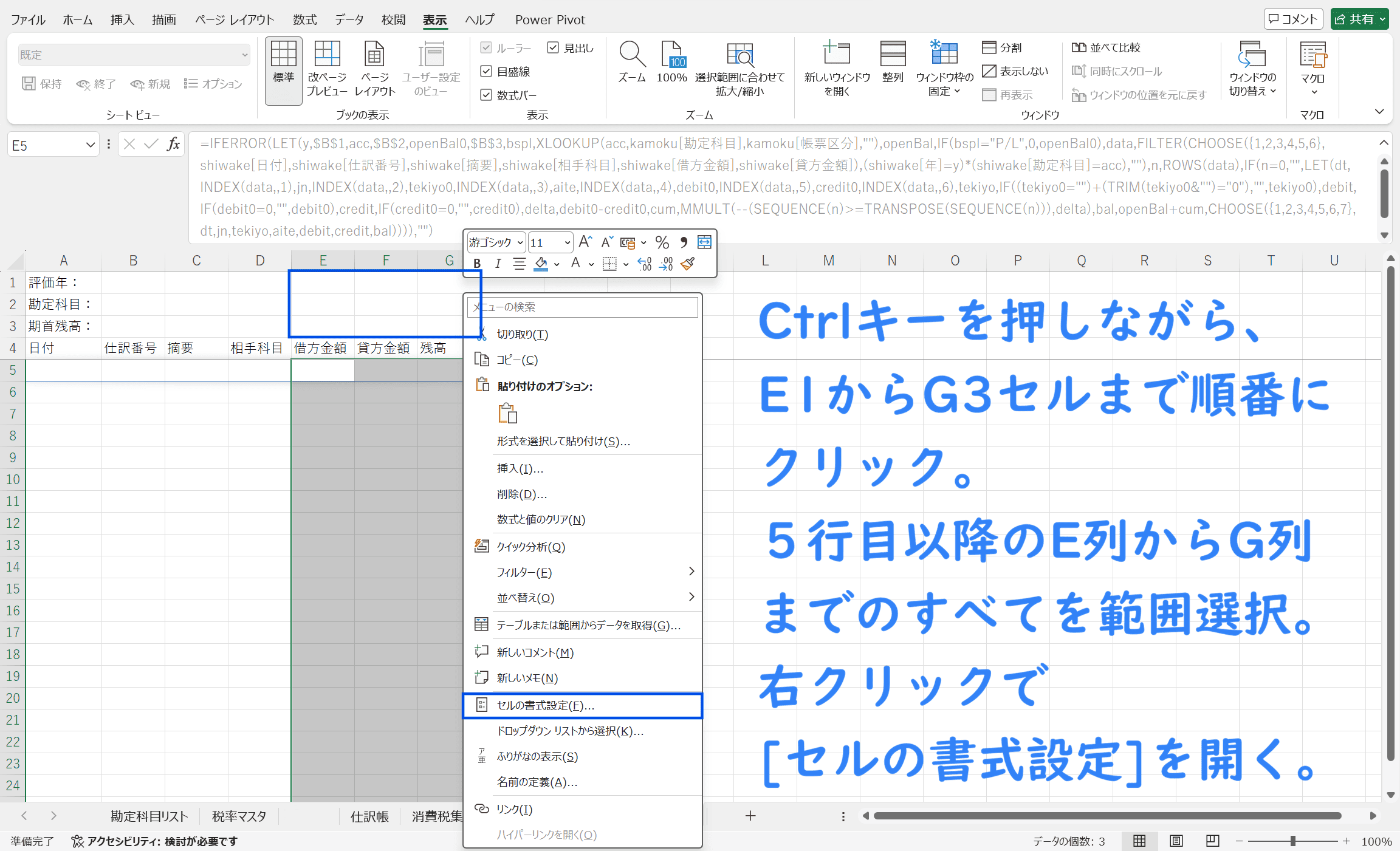Viewport: 1400px width, 851px height.
Task: Switch to page break preview in status bar
Action: click(x=1212, y=841)
